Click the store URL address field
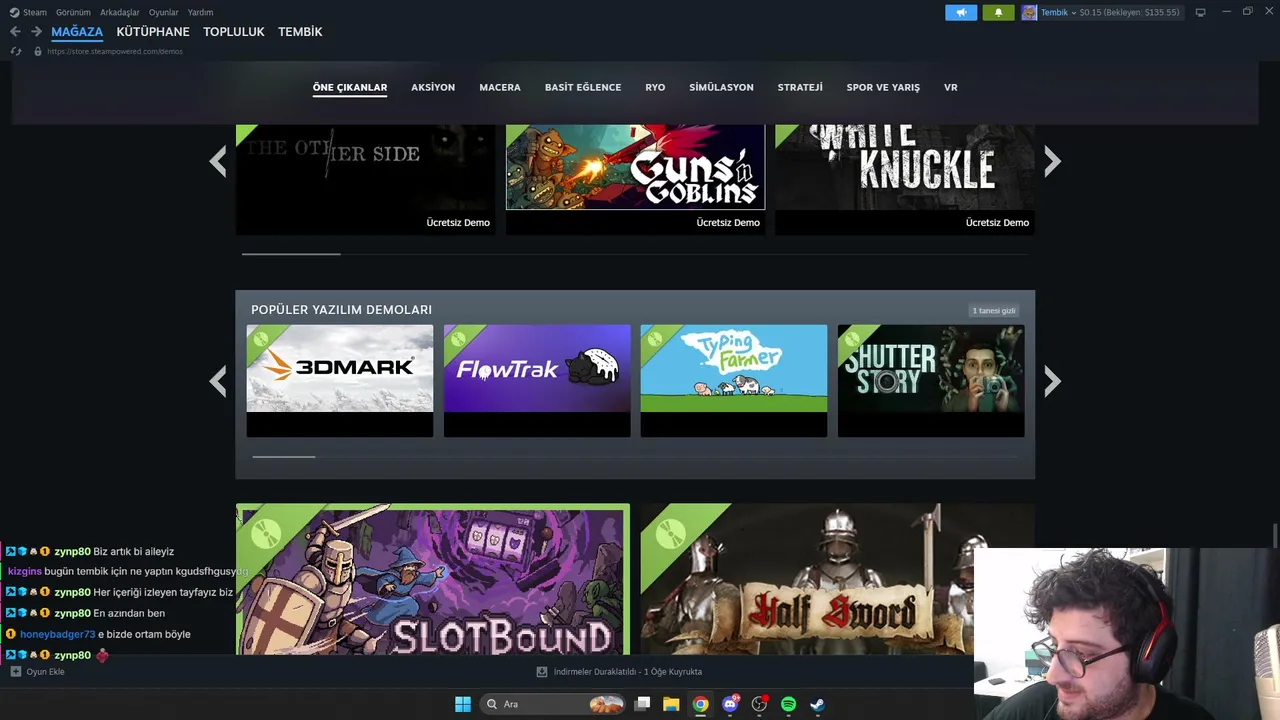The image size is (1280, 720). pos(115,51)
